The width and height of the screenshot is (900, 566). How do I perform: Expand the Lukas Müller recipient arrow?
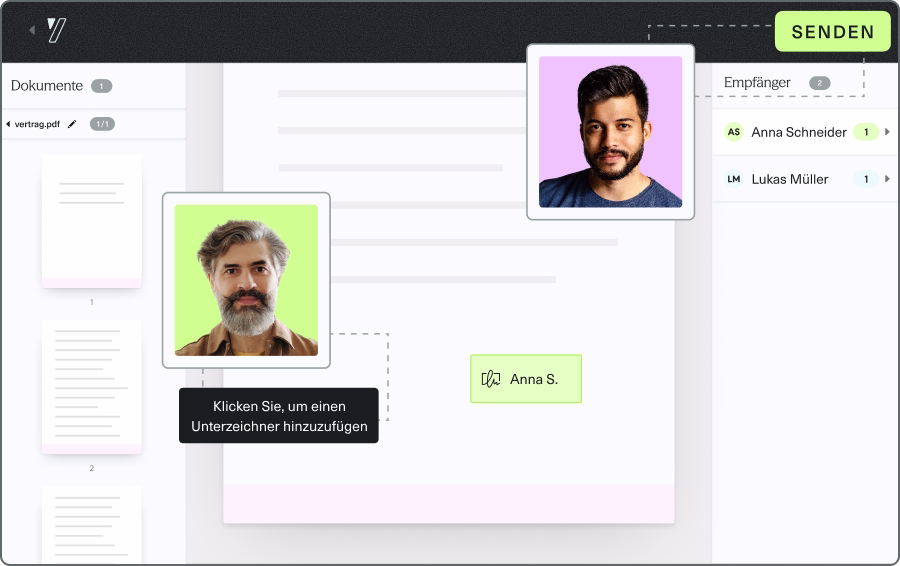click(x=887, y=179)
